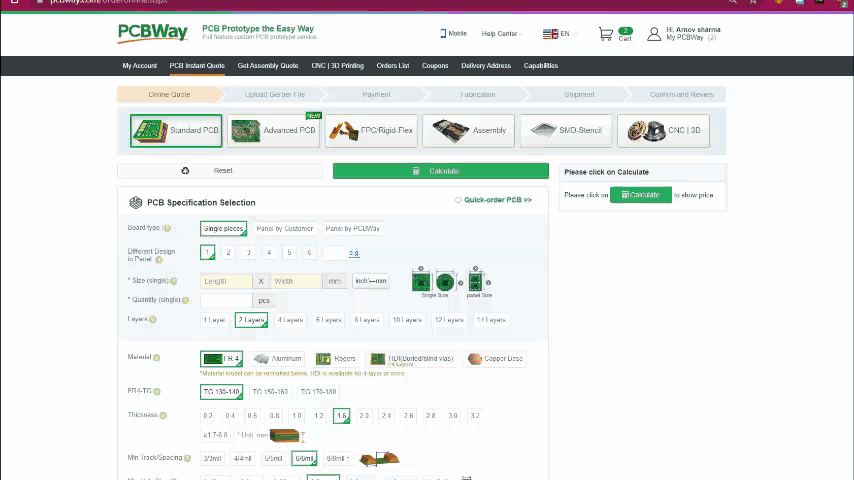
Task: Click the large green Calculate button
Action: [x=441, y=171]
